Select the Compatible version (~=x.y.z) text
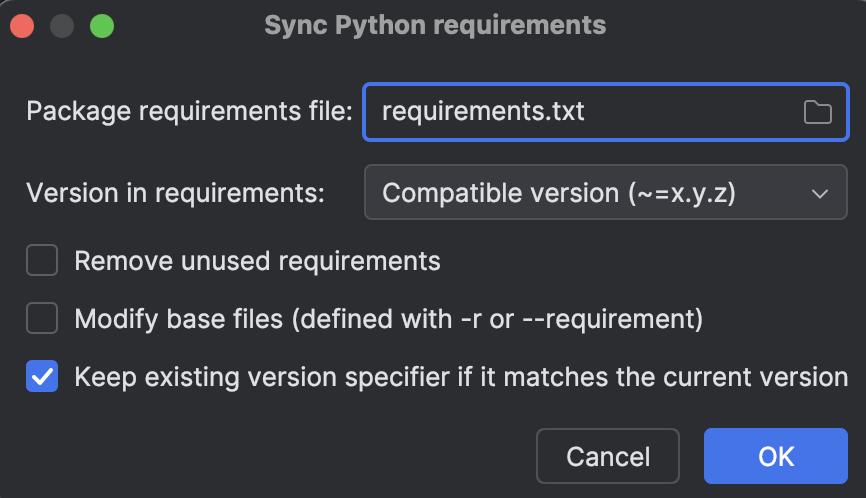The image size is (866, 498). tap(559, 193)
